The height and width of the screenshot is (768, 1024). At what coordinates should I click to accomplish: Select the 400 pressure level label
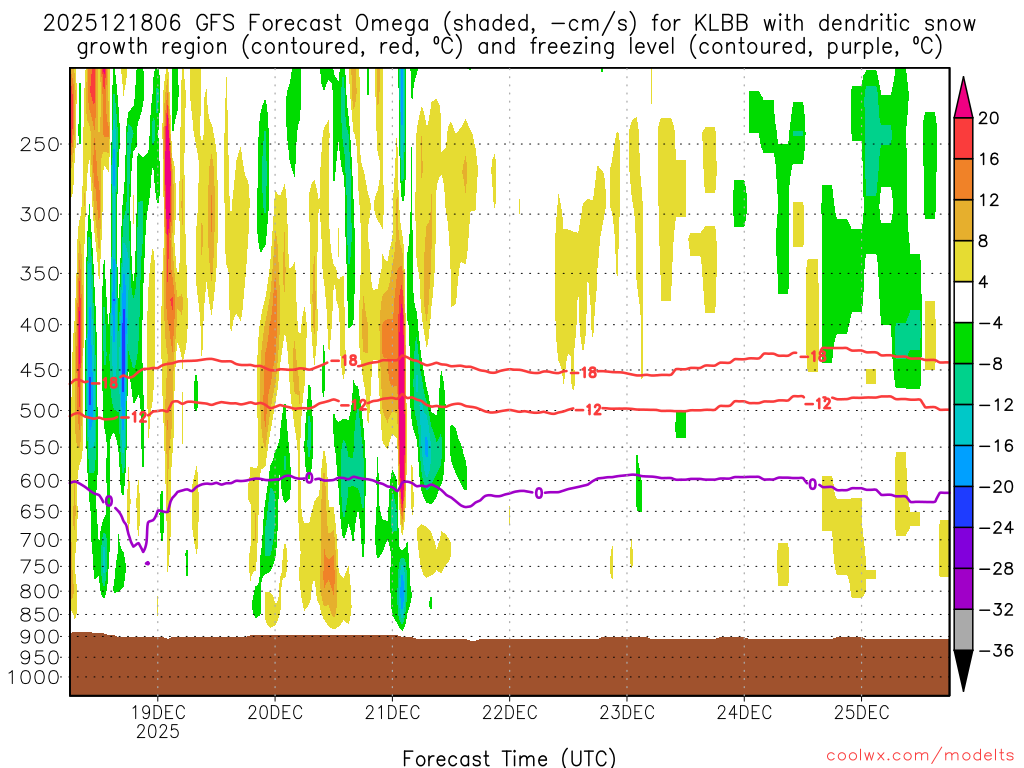(40, 325)
